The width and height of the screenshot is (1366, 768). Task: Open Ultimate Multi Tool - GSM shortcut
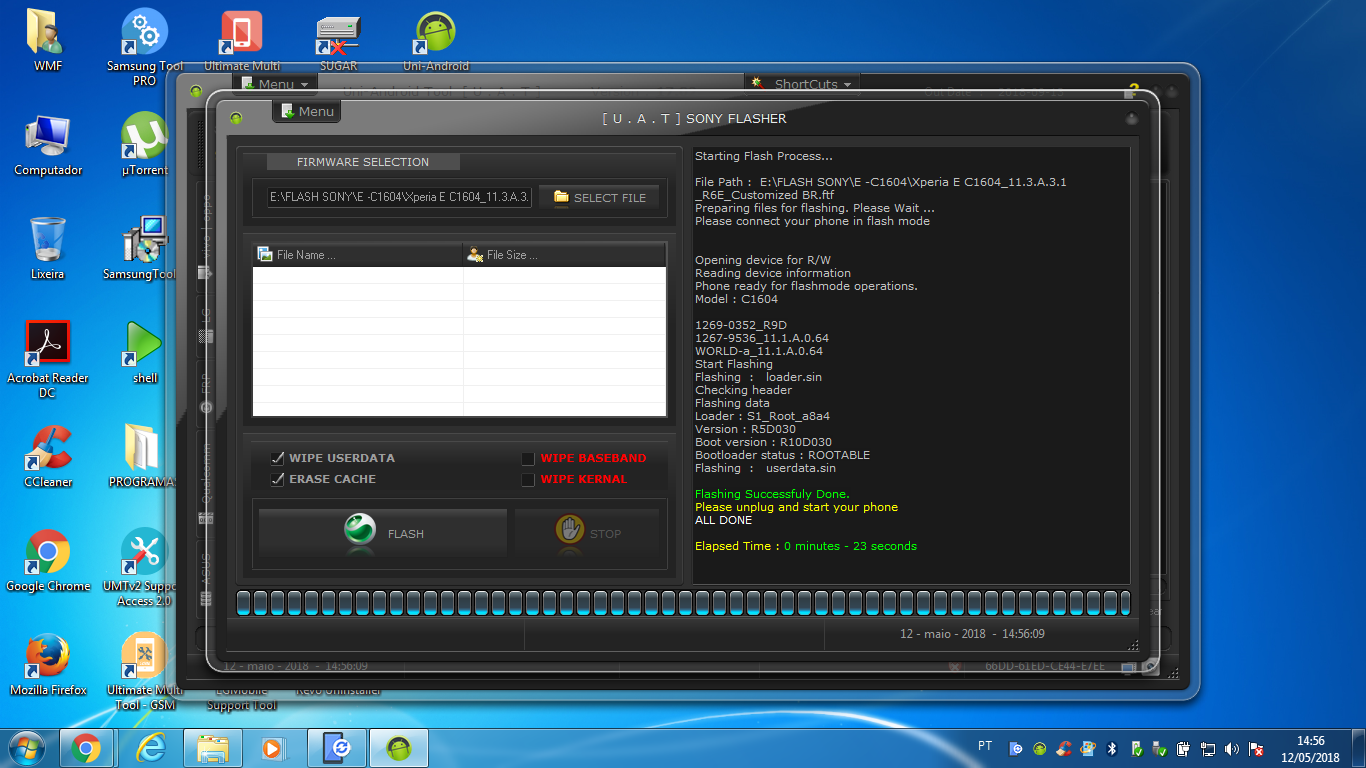pos(145,671)
